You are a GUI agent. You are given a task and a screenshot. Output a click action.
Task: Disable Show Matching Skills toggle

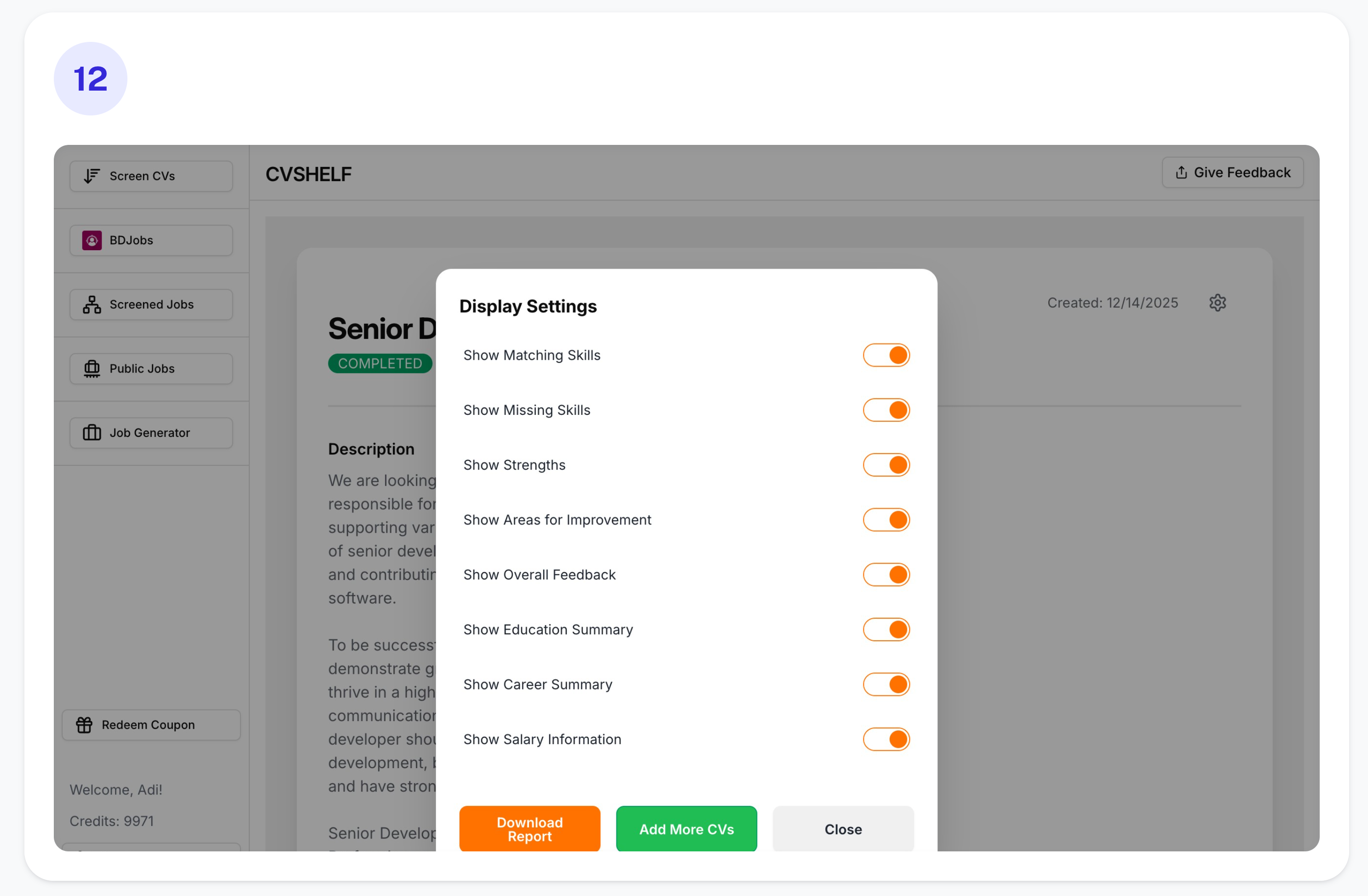click(x=886, y=355)
